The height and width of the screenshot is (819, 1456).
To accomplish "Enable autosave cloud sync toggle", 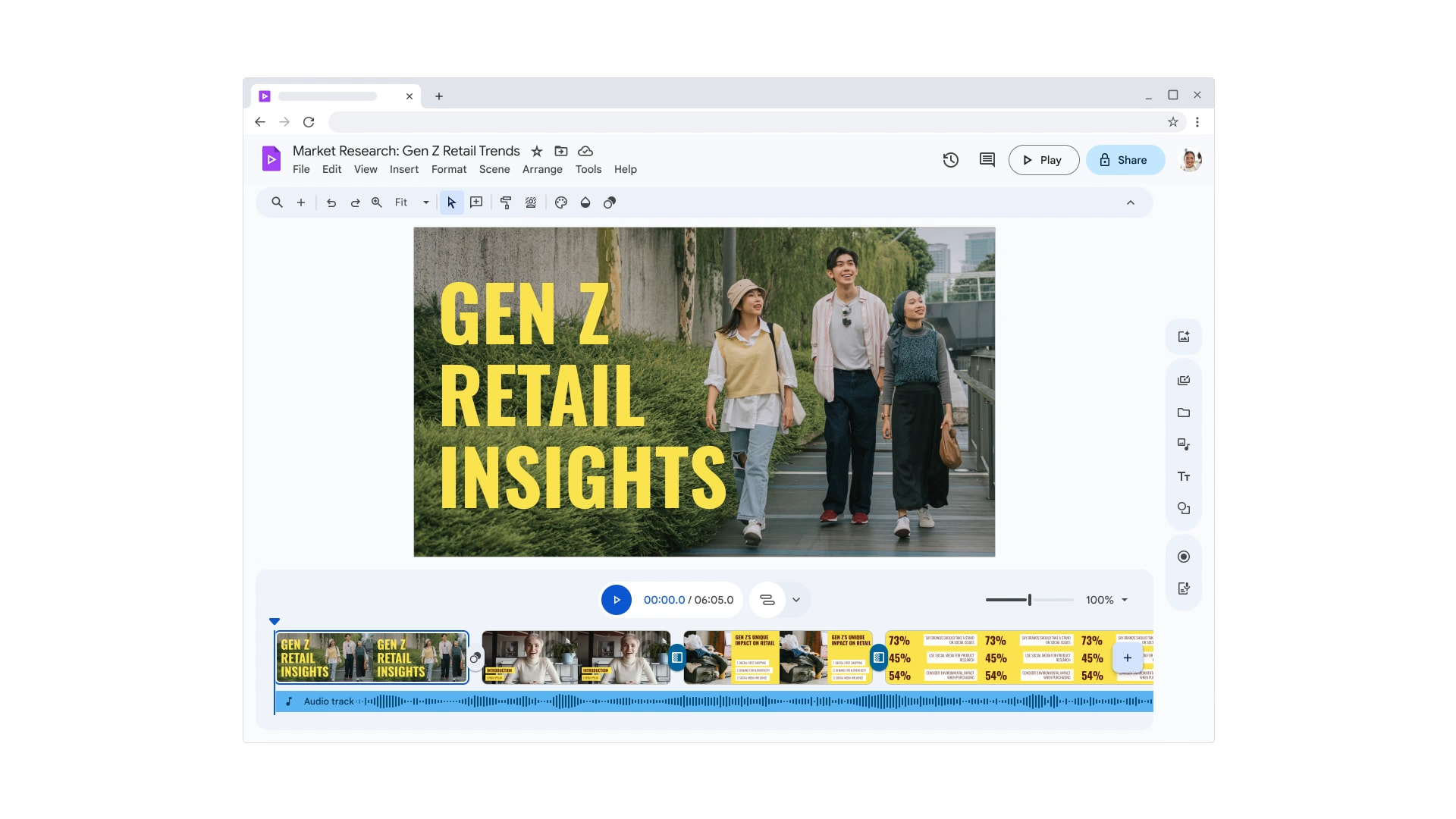I will (585, 151).
